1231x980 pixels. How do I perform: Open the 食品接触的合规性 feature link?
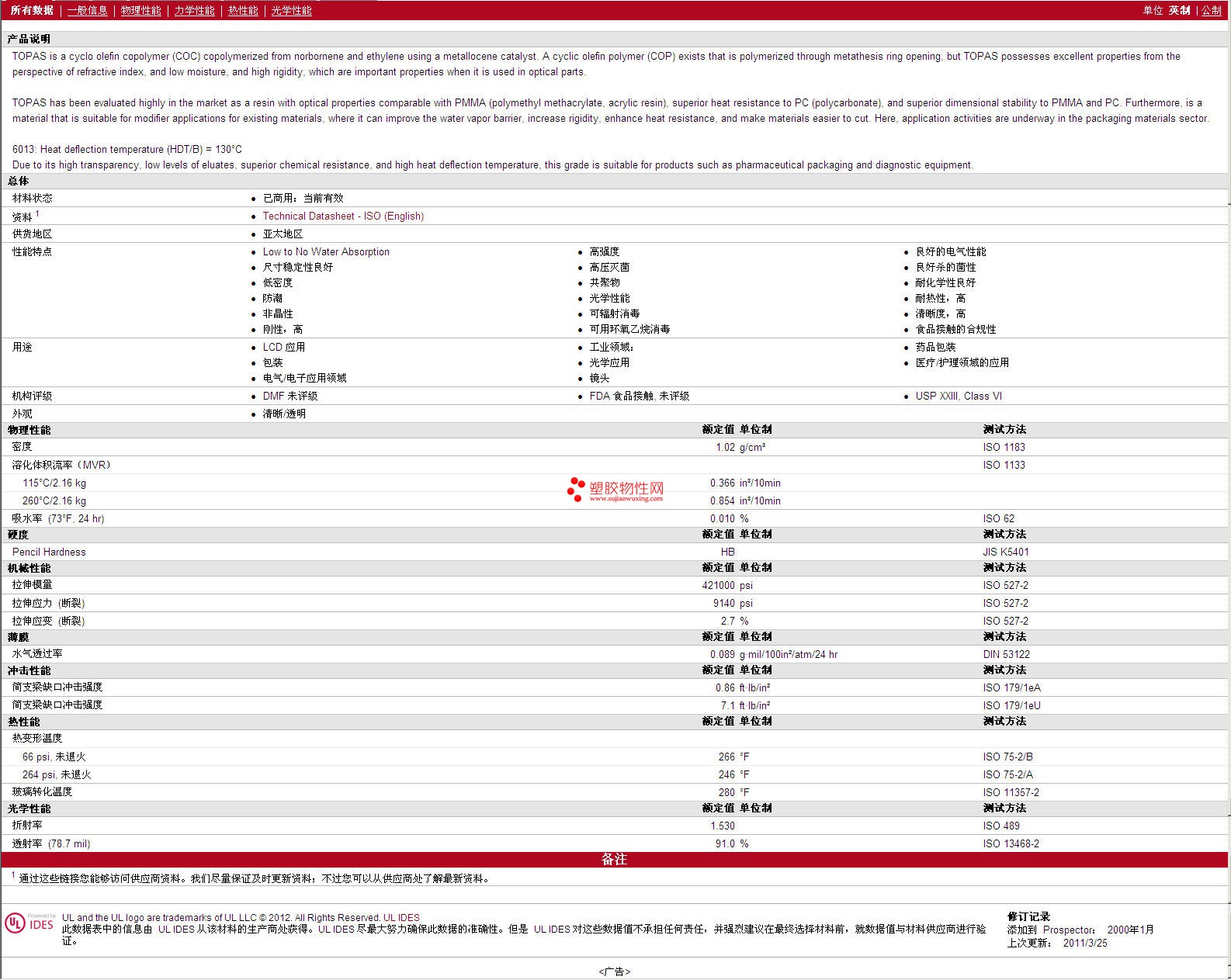(x=955, y=329)
